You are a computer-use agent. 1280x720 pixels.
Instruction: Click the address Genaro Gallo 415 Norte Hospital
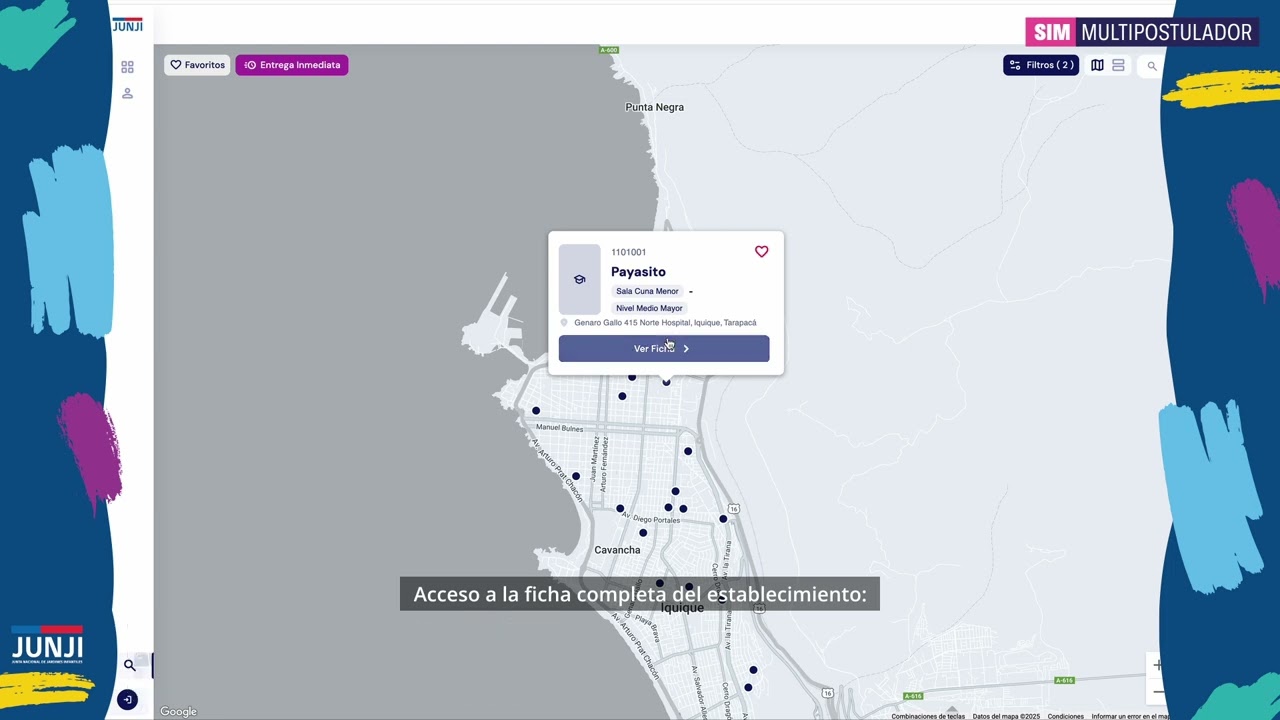(665, 323)
